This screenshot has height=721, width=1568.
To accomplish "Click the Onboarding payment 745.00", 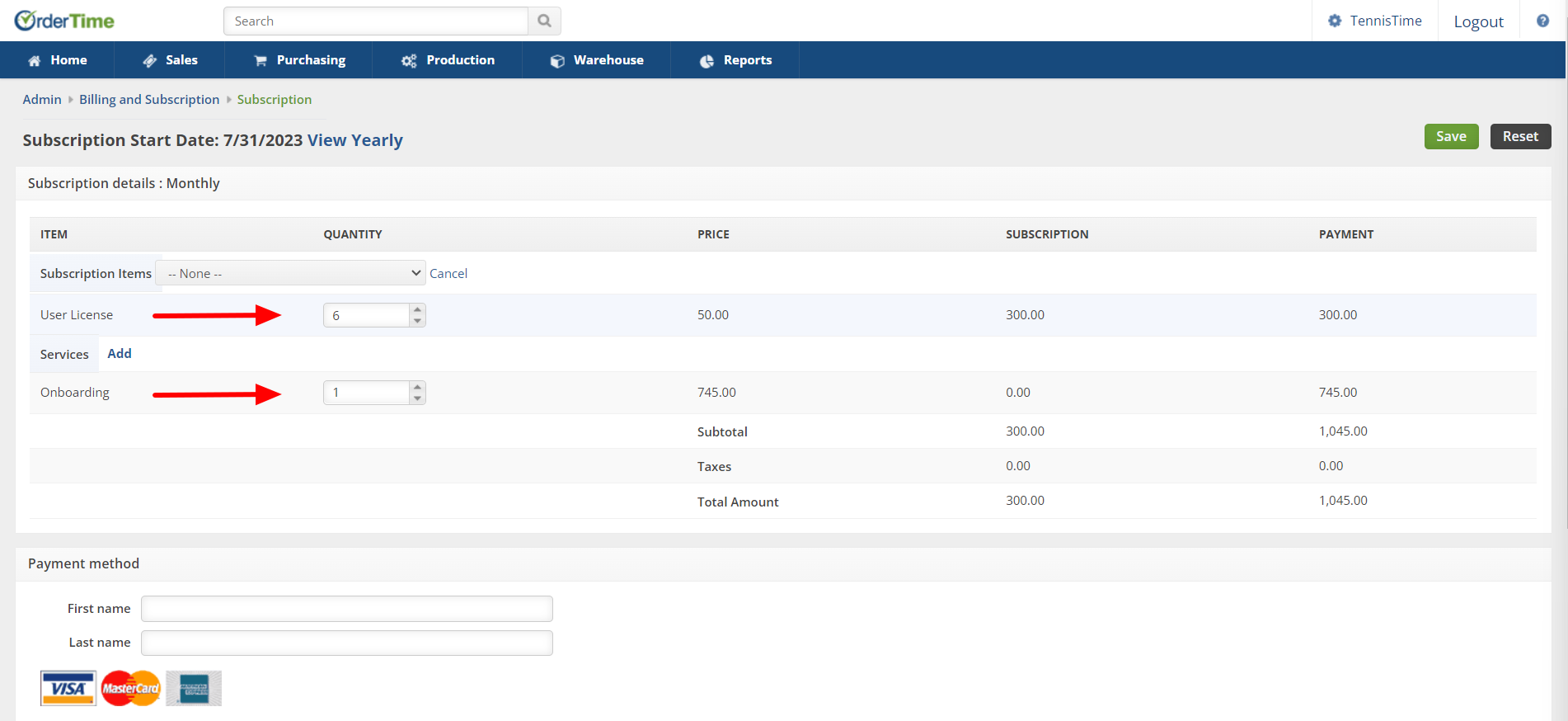I will coord(1338,393).
